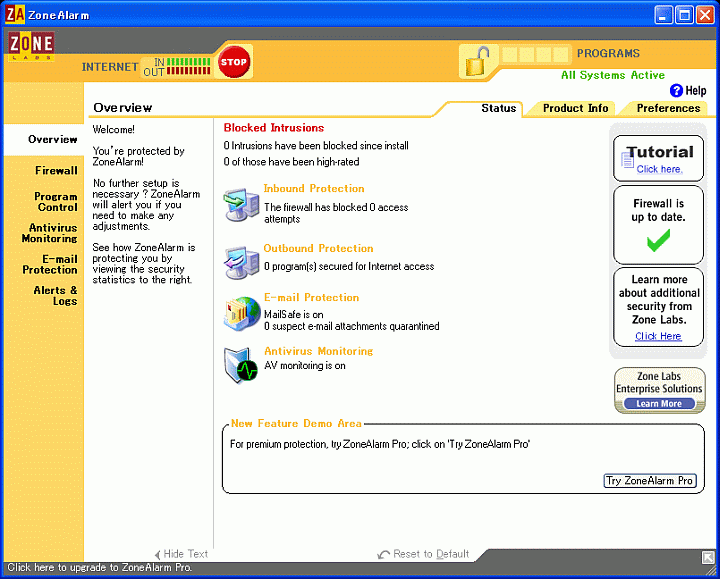720x579 pixels.
Task: Open Alerts & Logs panel
Action: (x=56, y=296)
